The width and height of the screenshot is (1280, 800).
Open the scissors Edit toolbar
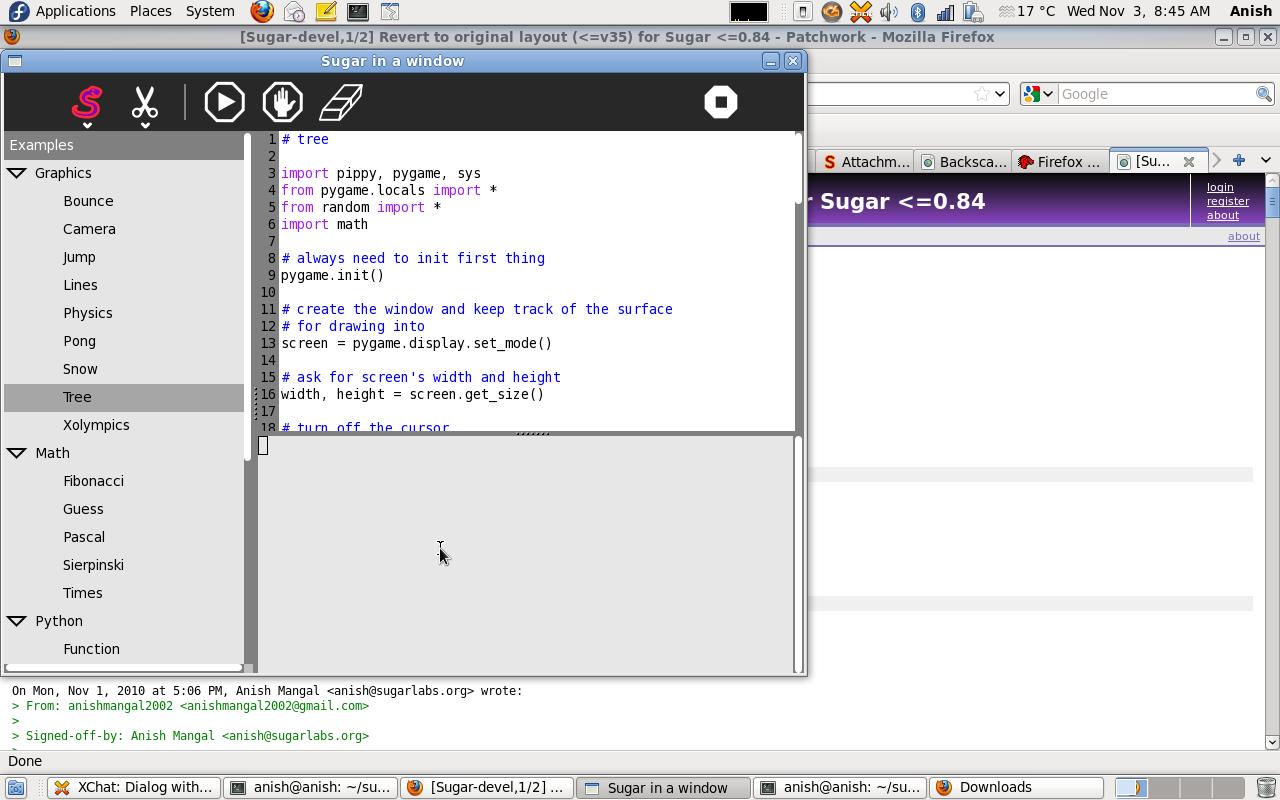click(145, 102)
